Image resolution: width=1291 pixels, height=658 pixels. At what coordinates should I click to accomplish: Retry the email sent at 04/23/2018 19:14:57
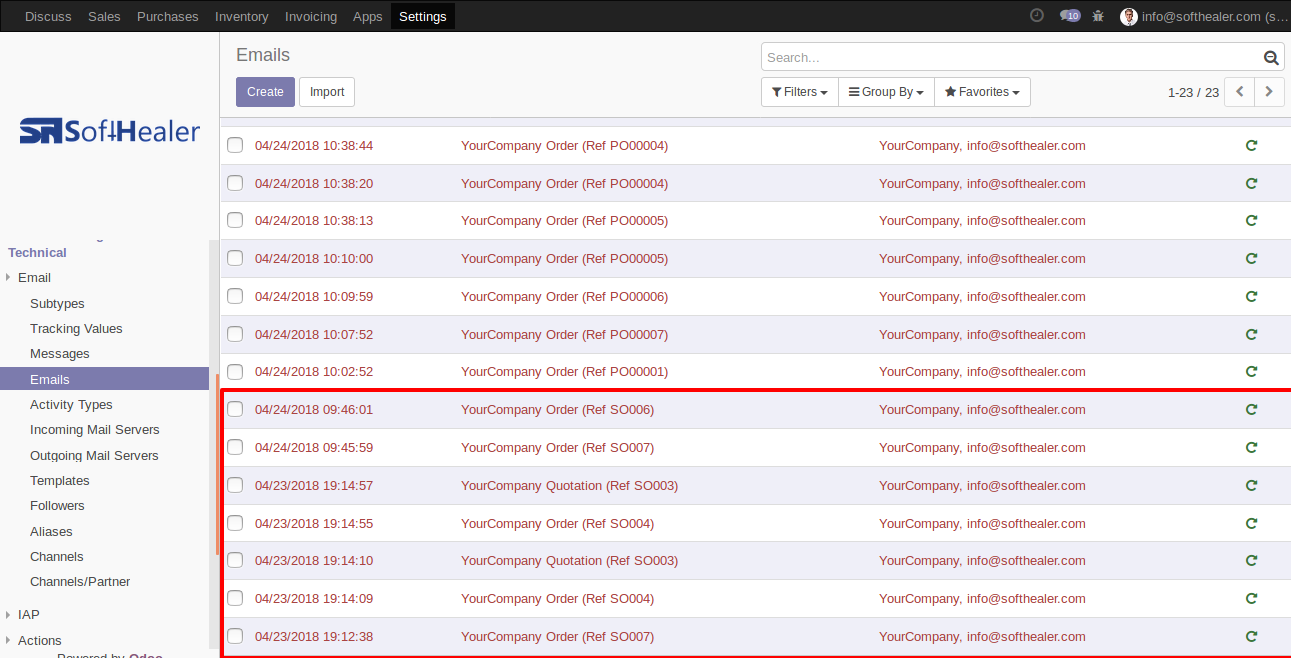pyautogui.click(x=1251, y=486)
